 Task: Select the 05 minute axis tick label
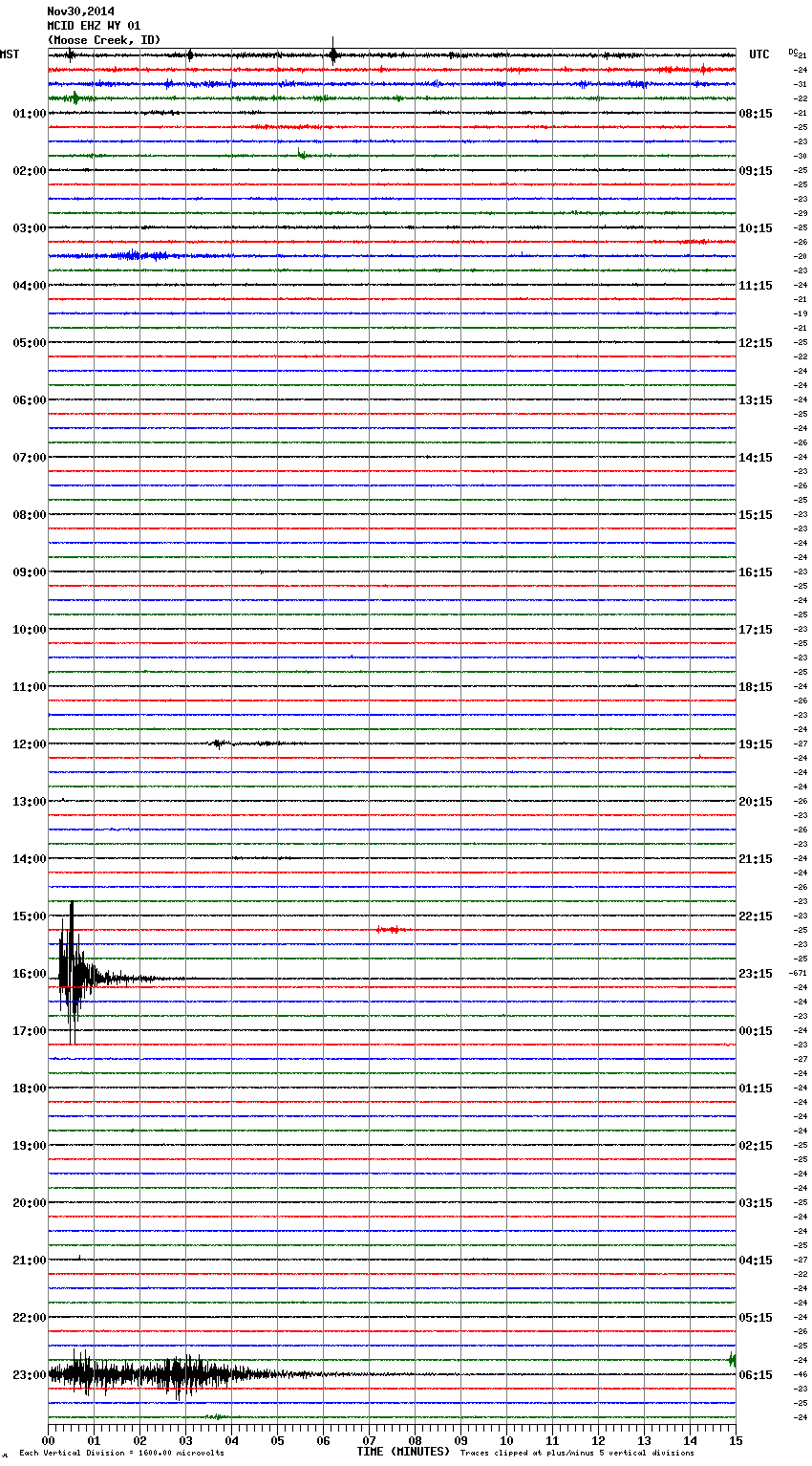[x=278, y=1440]
